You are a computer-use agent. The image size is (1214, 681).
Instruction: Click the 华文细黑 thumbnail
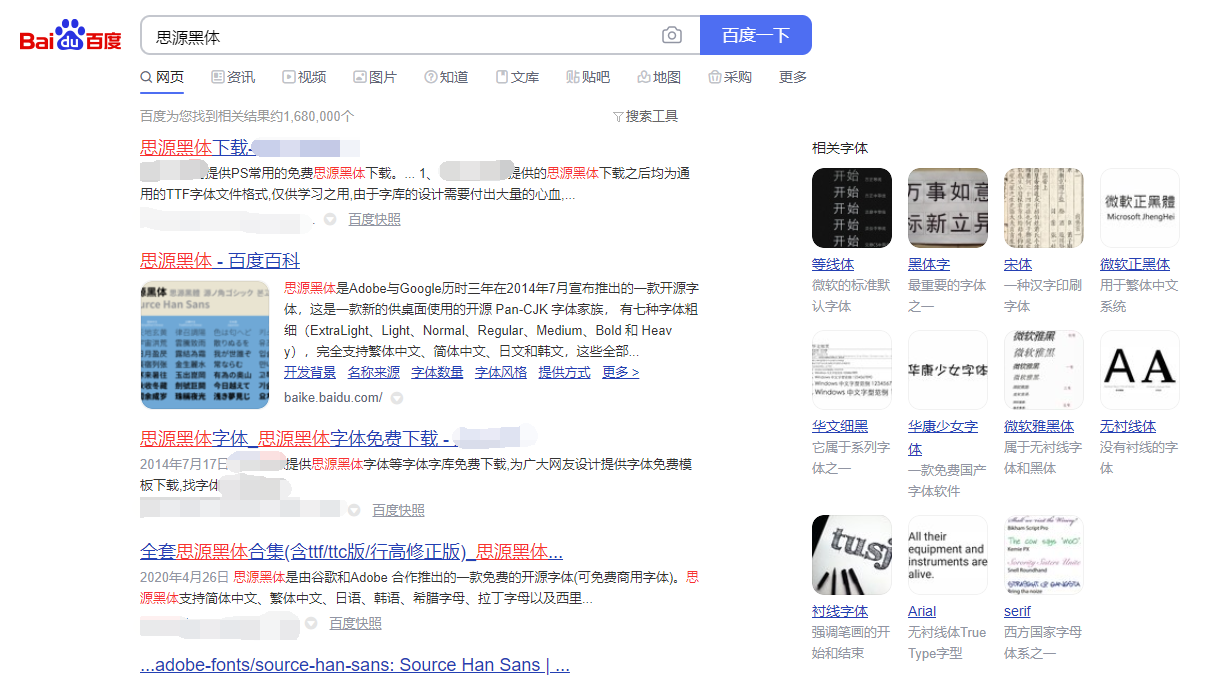(852, 370)
